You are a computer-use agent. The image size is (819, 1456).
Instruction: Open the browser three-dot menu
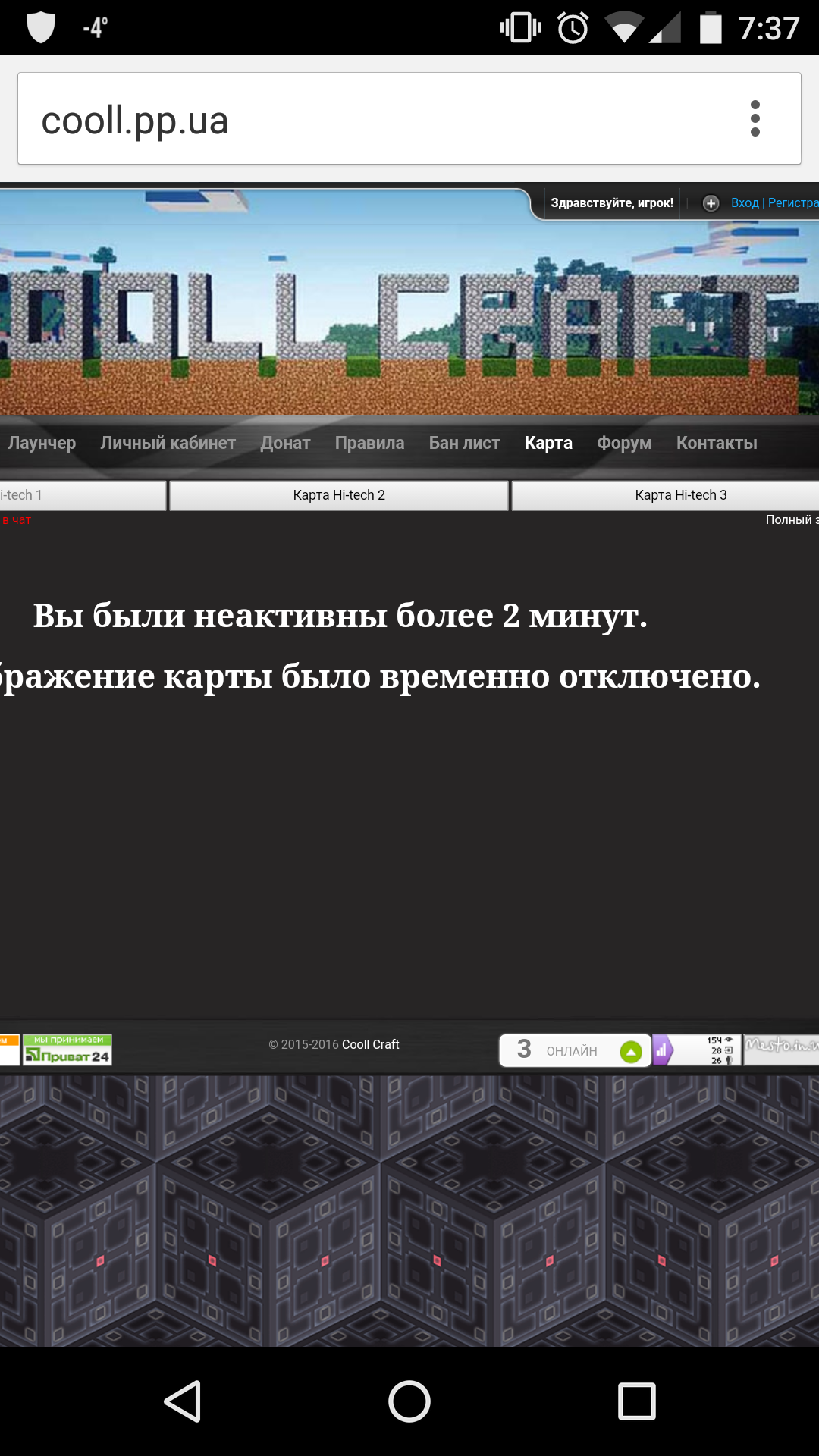click(x=755, y=118)
